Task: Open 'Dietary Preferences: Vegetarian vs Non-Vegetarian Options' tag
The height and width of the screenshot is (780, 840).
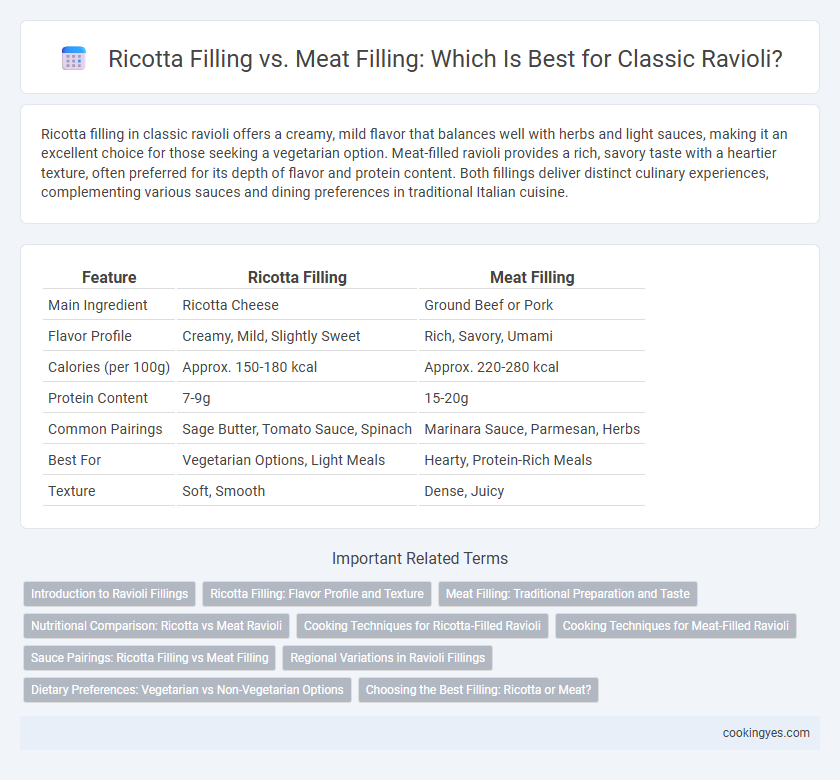Action: [187, 689]
